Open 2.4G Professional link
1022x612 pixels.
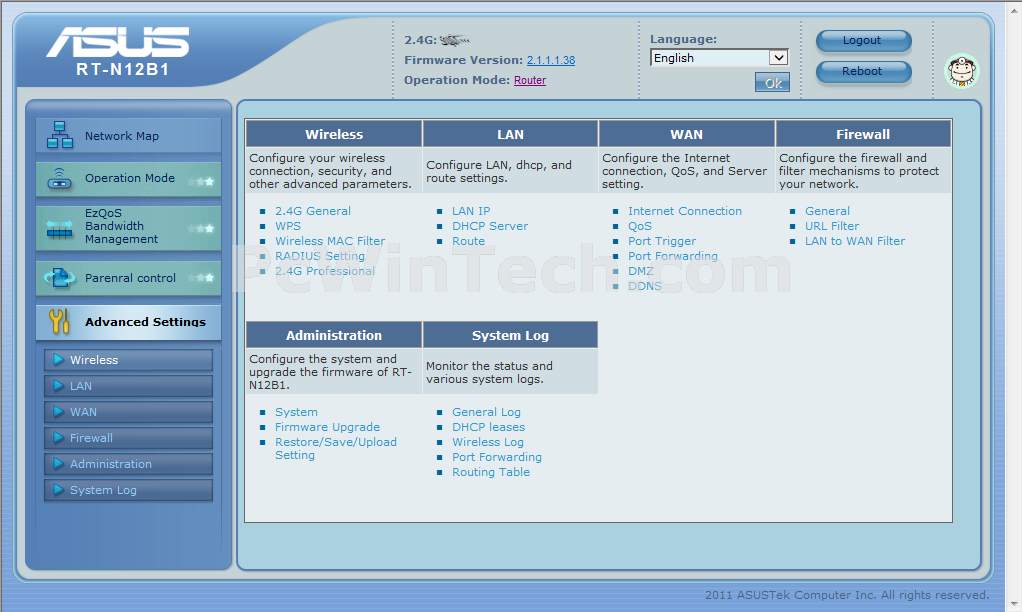[325, 271]
